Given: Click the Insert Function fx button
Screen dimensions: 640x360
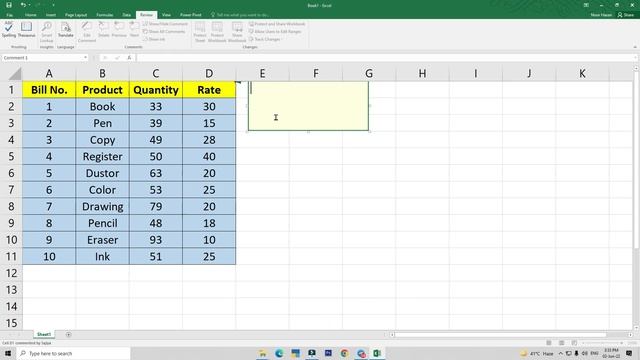Looking at the screenshot, I should click(x=129, y=58).
